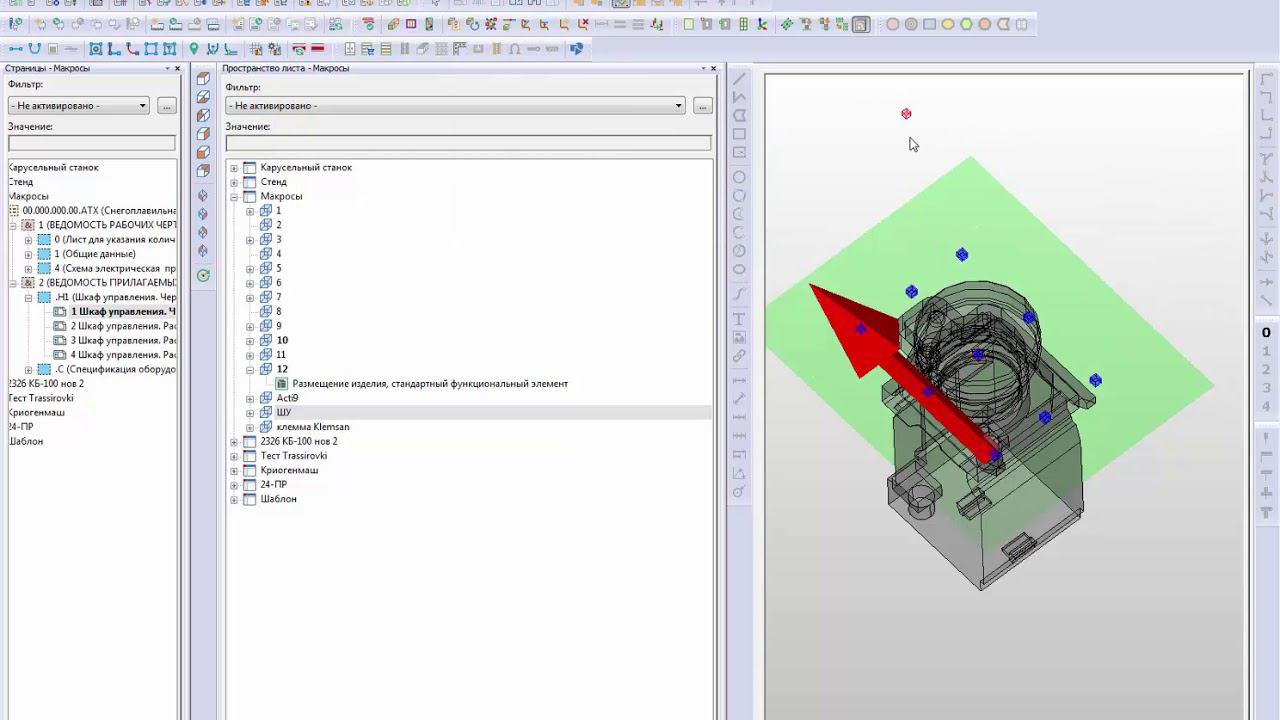Select the polyline drawing tool

pos(740,98)
